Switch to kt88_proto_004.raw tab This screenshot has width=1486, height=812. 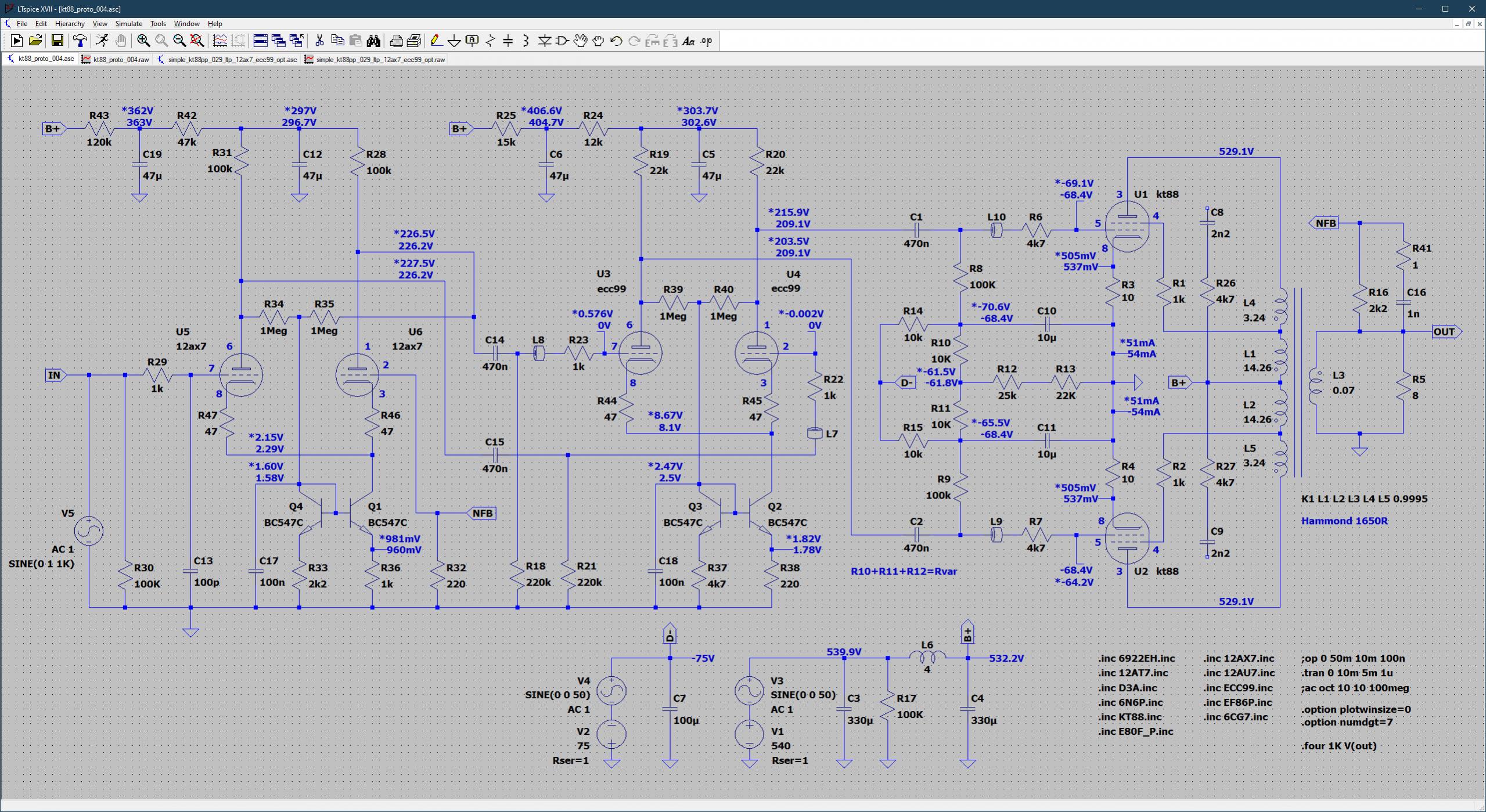click(x=115, y=59)
